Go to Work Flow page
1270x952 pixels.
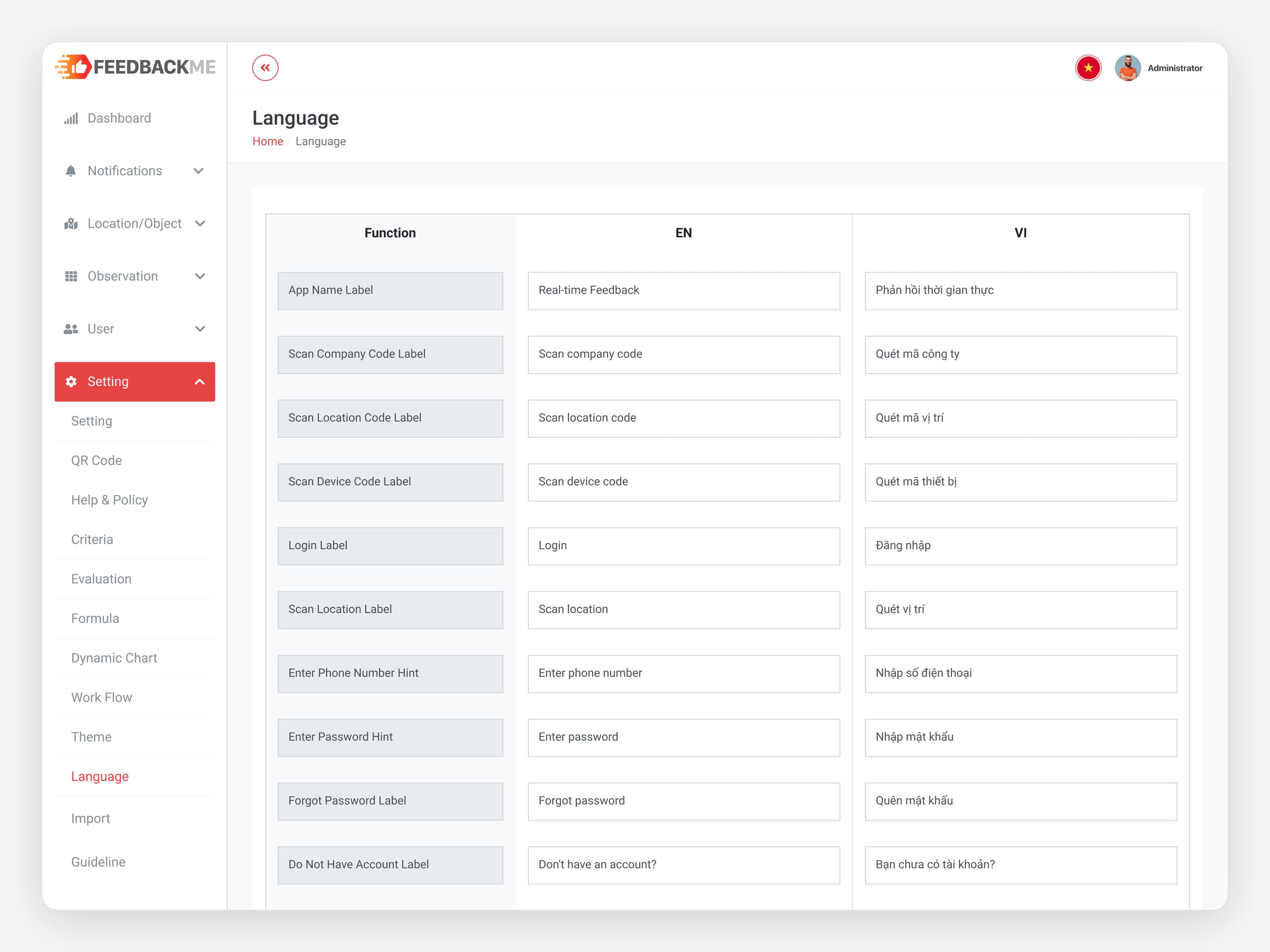click(x=135, y=698)
